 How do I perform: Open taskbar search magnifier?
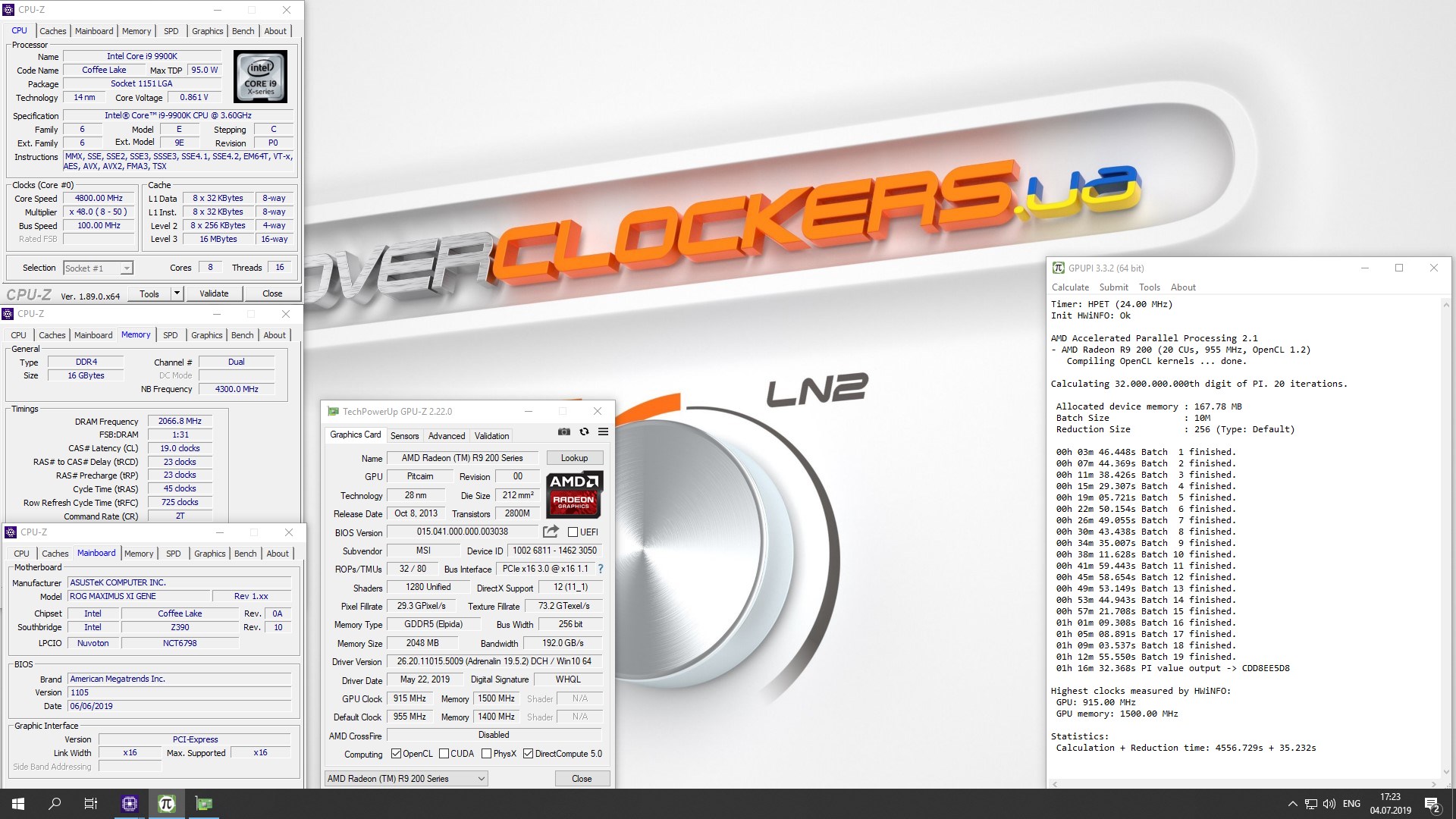tap(55, 804)
